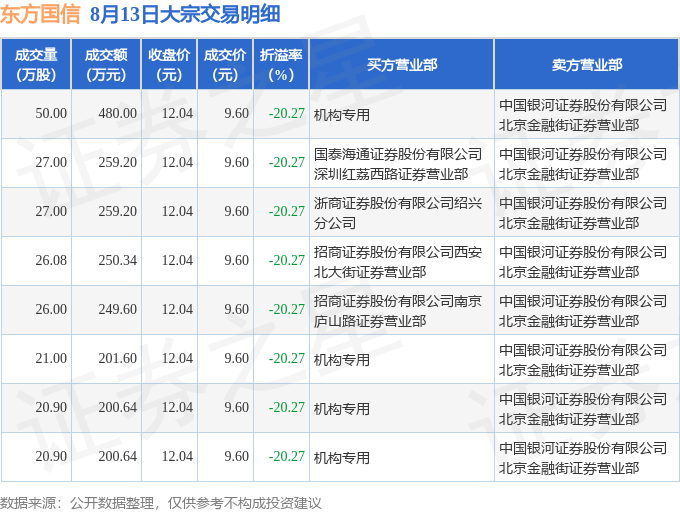Click seller 中国银河证券 in the 480.00 row
This screenshot has width=680, height=512.
[x=583, y=115]
